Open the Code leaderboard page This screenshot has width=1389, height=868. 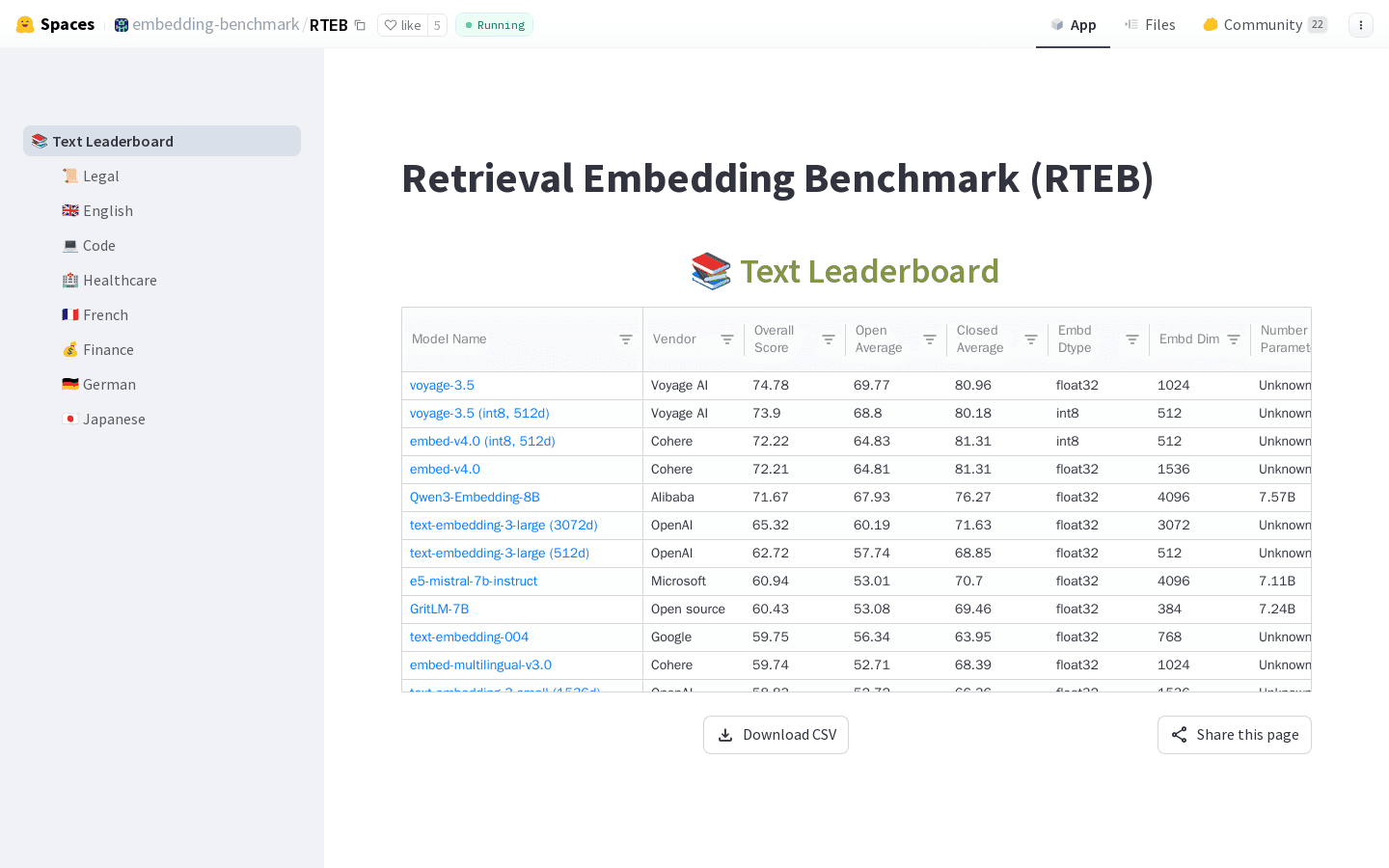pos(89,245)
